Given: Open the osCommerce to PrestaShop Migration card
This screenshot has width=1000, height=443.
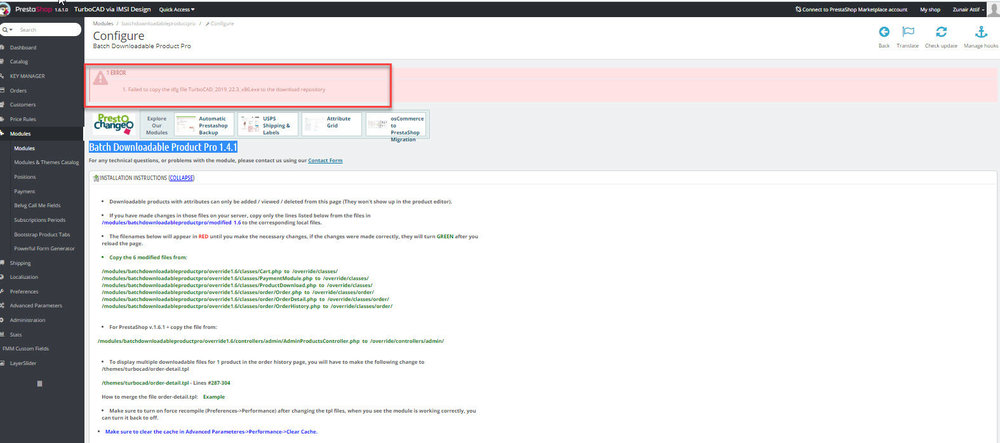Looking at the screenshot, I should click(x=396, y=126).
